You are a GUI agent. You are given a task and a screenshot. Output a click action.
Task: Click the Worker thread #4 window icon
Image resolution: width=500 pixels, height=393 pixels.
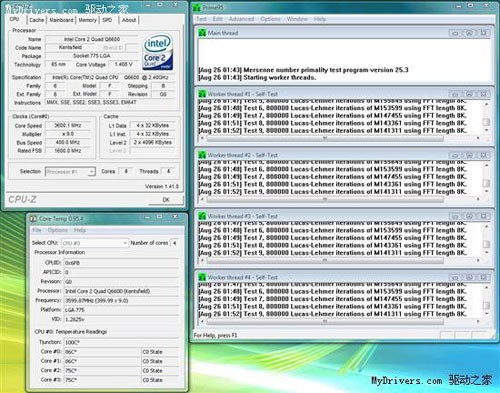tap(202, 277)
